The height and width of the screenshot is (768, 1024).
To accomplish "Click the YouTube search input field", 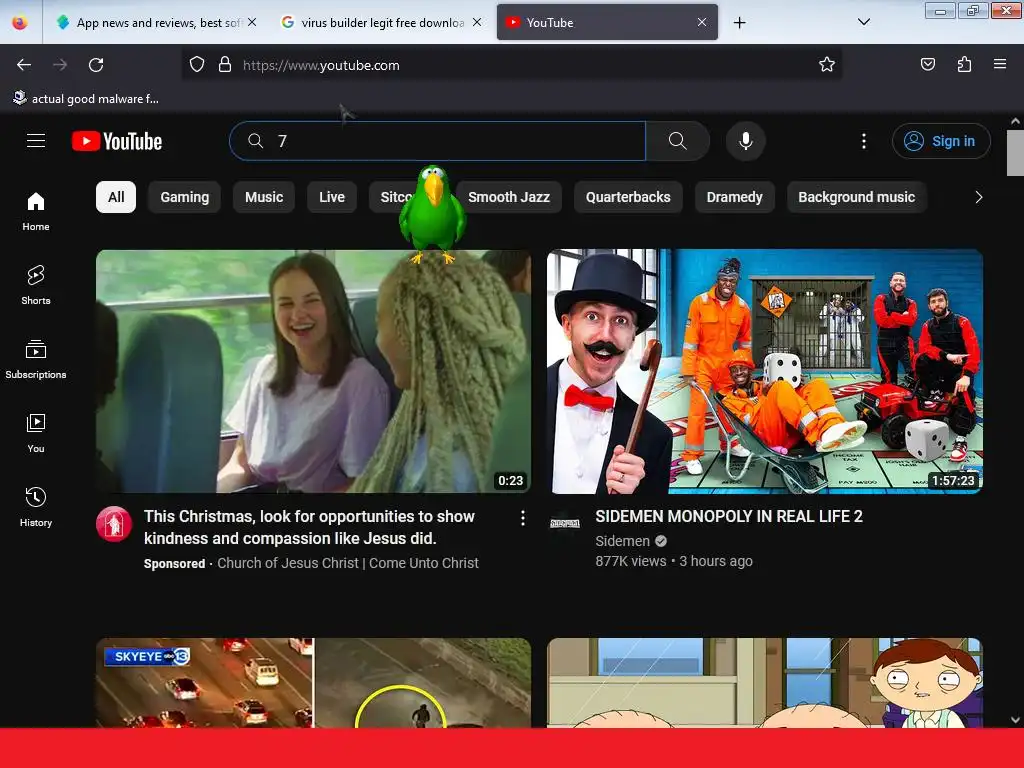I will (x=438, y=141).
